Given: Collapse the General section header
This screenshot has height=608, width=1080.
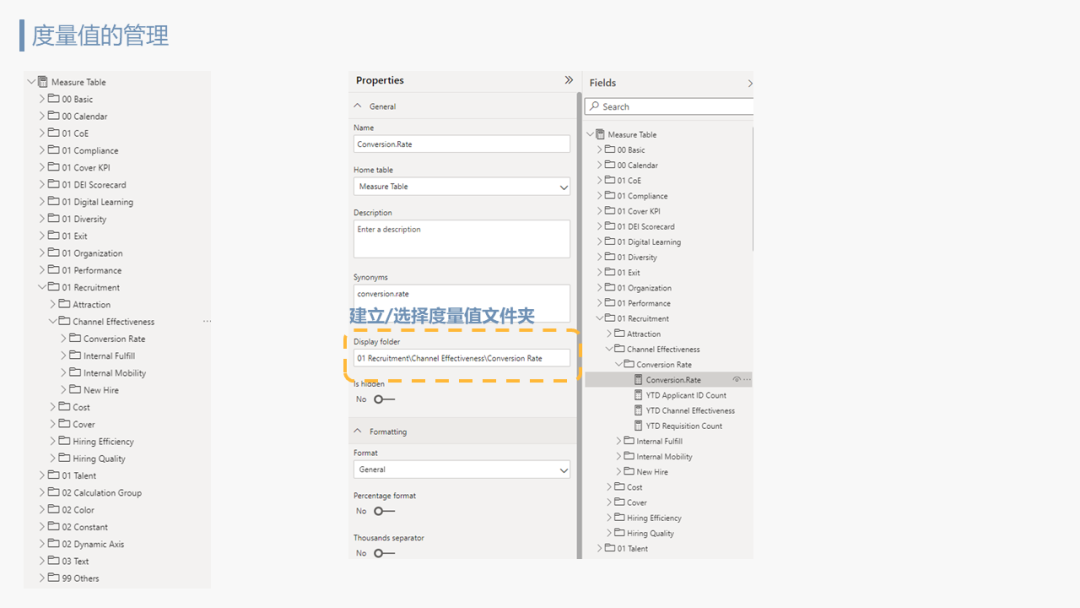Looking at the screenshot, I should click(358, 106).
